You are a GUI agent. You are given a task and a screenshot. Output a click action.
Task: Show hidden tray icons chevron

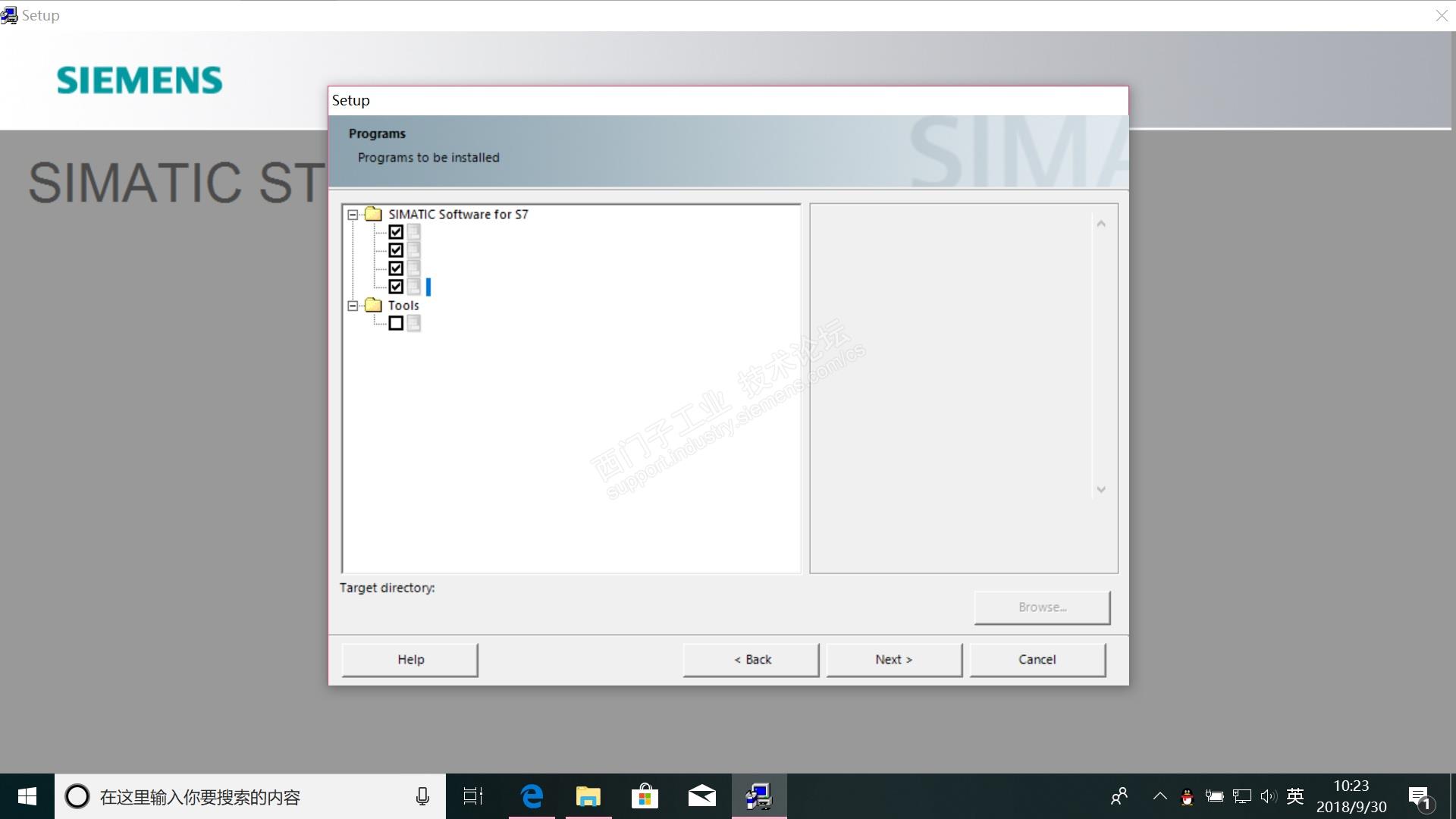[1159, 796]
